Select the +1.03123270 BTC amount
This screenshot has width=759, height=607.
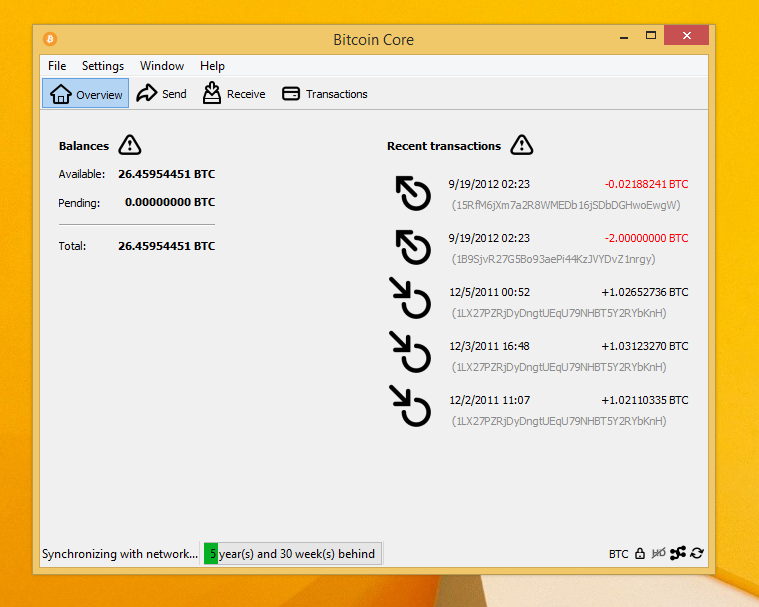click(645, 346)
